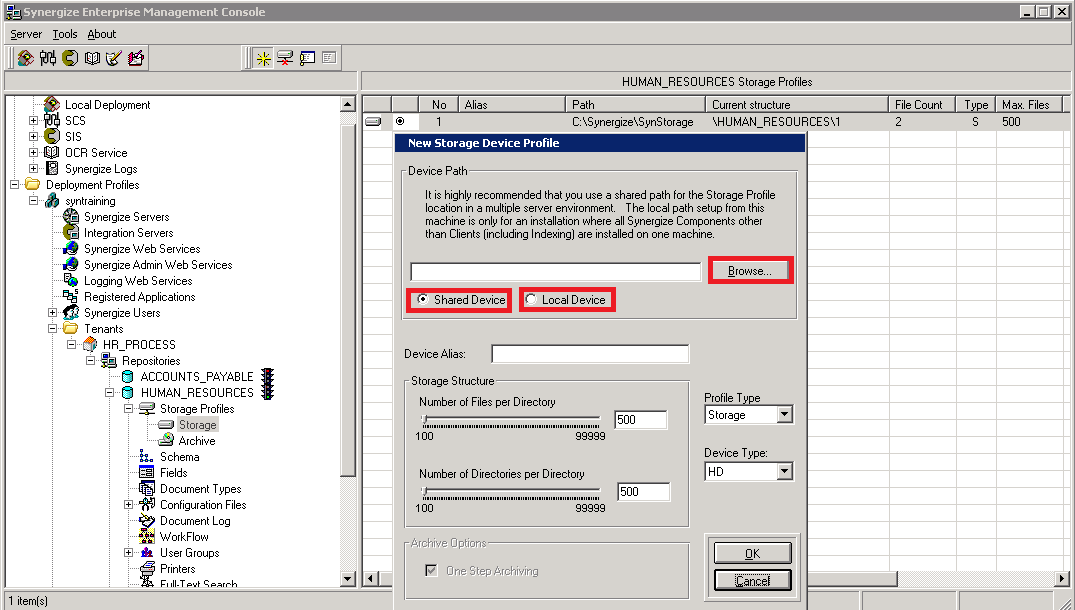
Task: Click the open book toolbar icon
Action: click(x=92, y=58)
